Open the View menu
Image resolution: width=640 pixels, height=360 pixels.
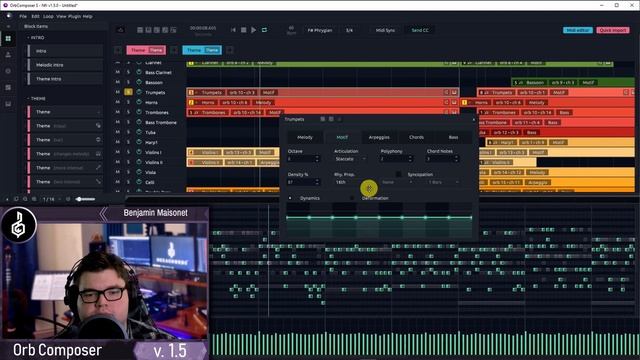point(61,16)
